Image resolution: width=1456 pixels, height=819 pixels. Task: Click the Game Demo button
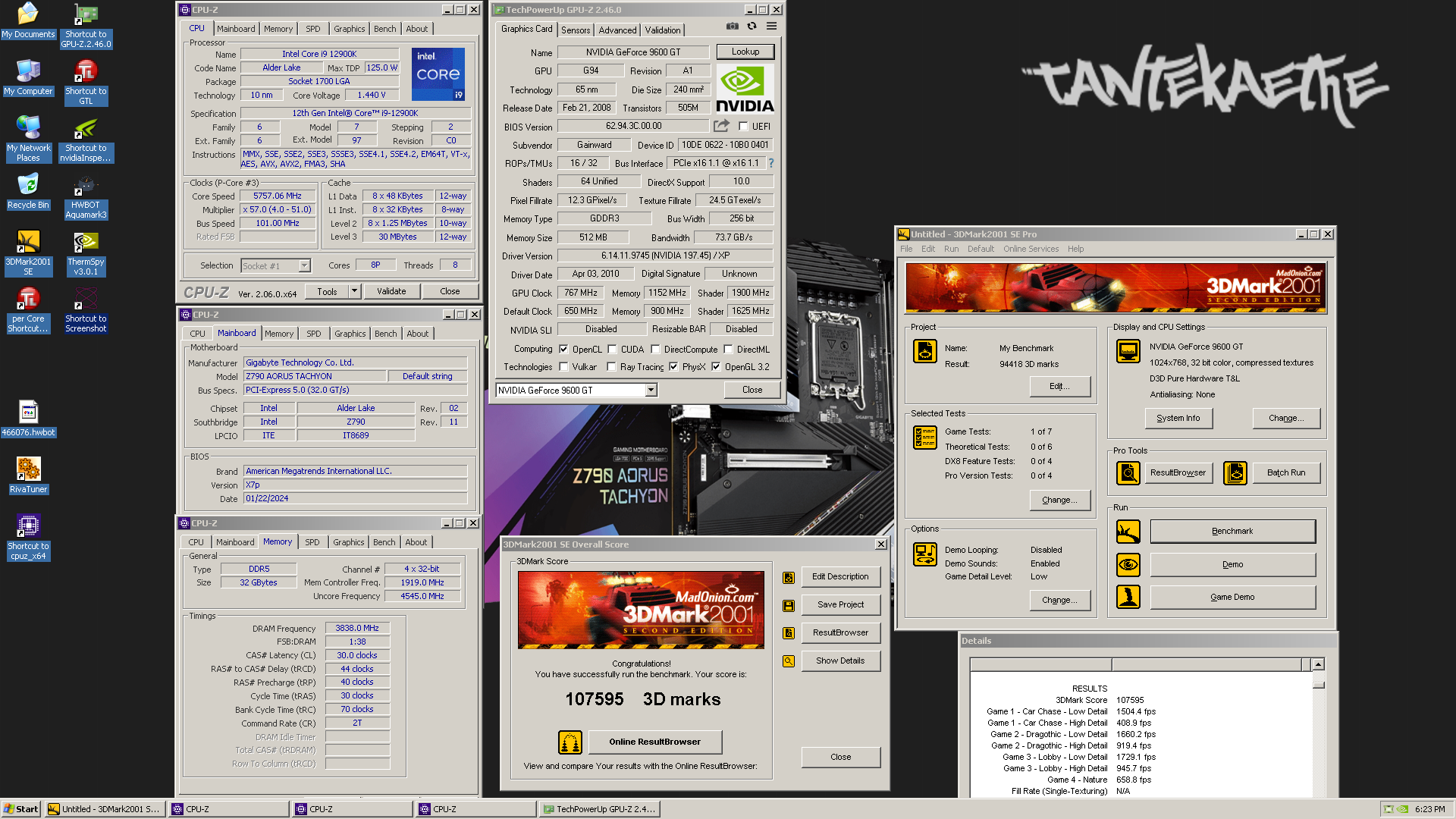click(x=1232, y=598)
